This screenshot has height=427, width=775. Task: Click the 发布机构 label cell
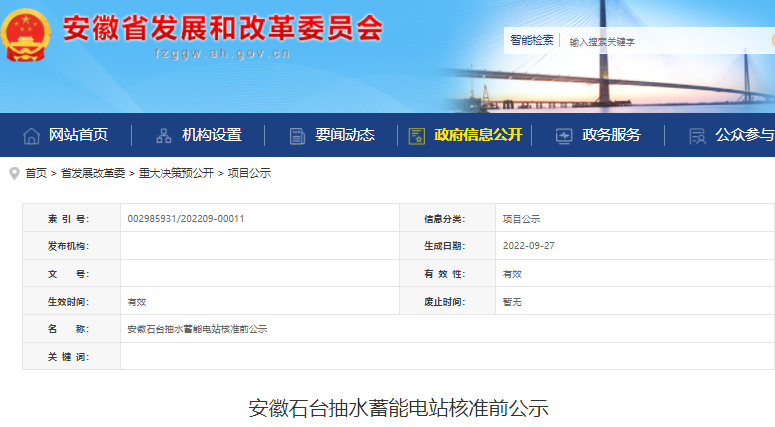[x=72, y=246]
